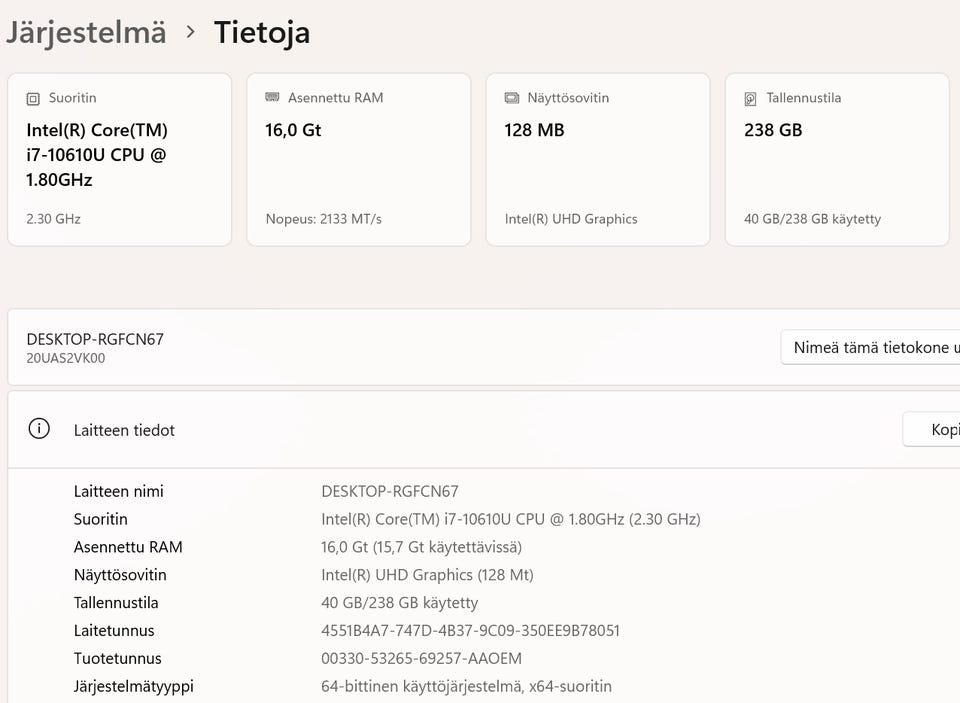This screenshot has width=960, height=703.
Task: Click the Laitteen nimi row label
Action: pos(119,491)
